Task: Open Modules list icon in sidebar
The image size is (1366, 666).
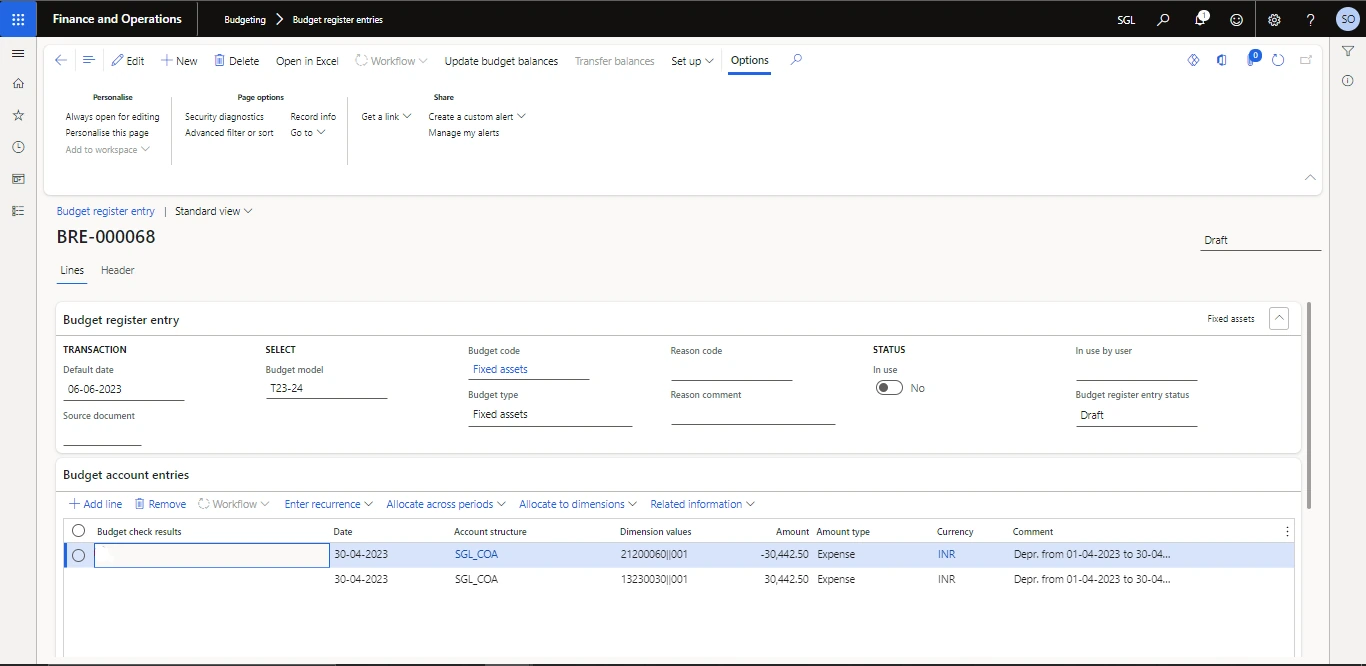Action: (x=18, y=211)
